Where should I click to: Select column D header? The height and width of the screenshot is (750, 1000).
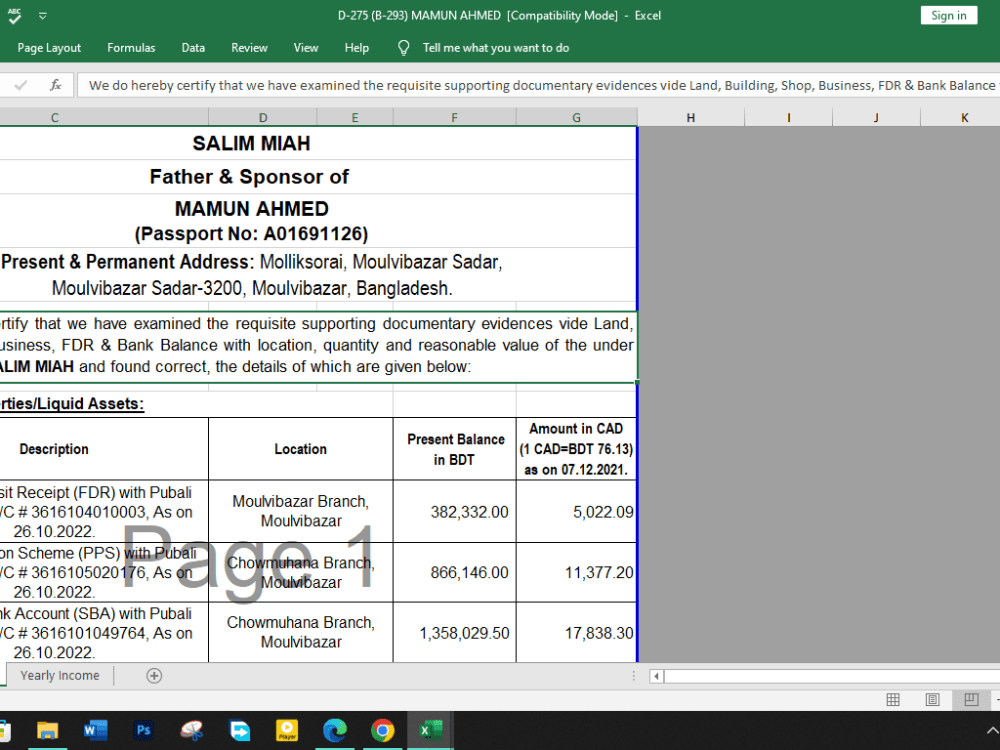tap(263, 117)
